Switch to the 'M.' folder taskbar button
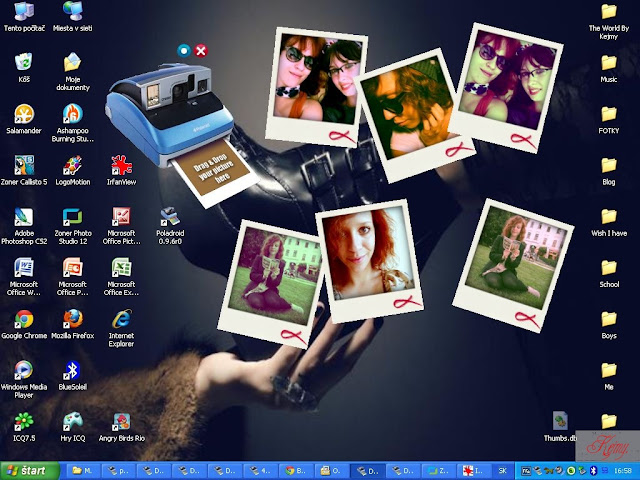640x480 pixels. (83, 471)
